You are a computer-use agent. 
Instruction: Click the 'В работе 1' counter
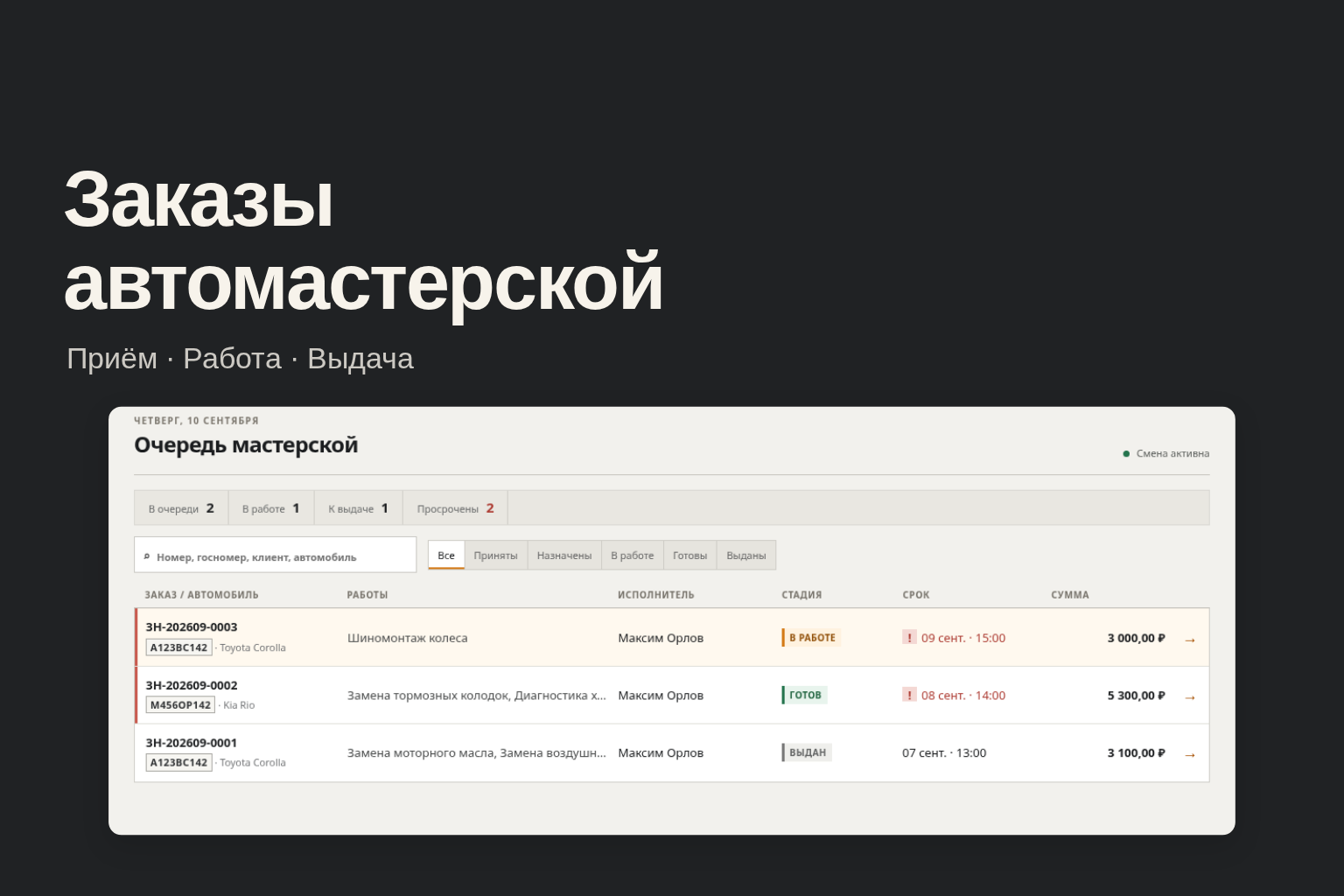271,508
